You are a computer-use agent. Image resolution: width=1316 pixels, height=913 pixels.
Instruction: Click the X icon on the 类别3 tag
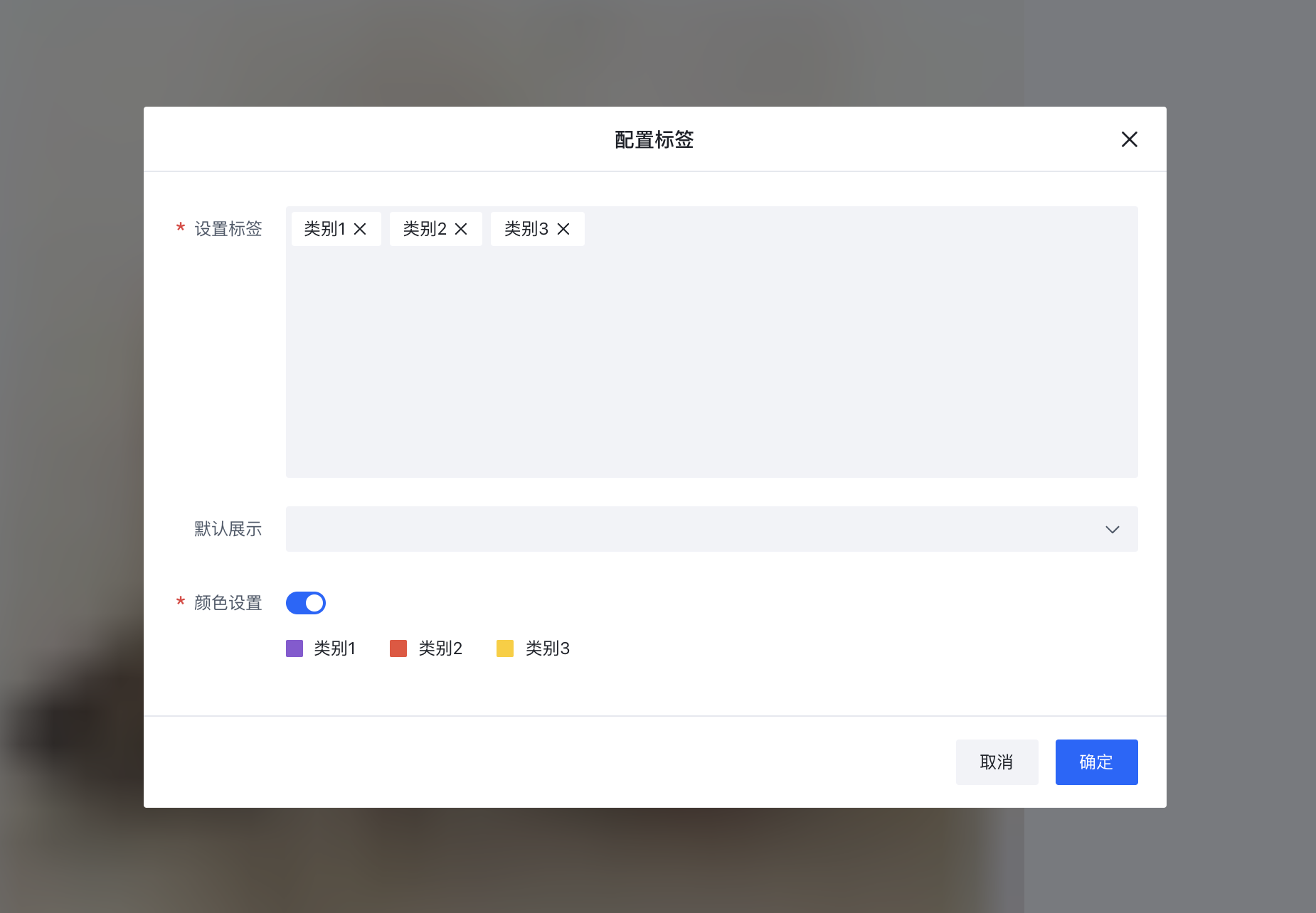click(x=563, y=229)
